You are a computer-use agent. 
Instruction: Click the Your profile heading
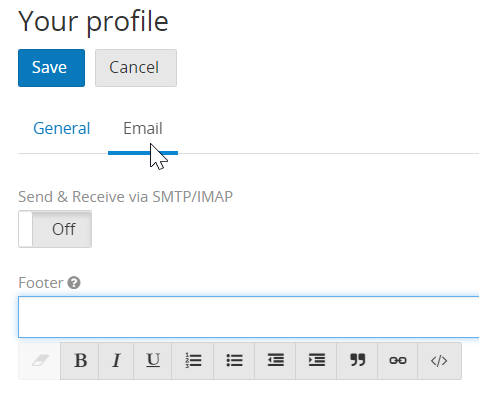[x=93, y=21]
